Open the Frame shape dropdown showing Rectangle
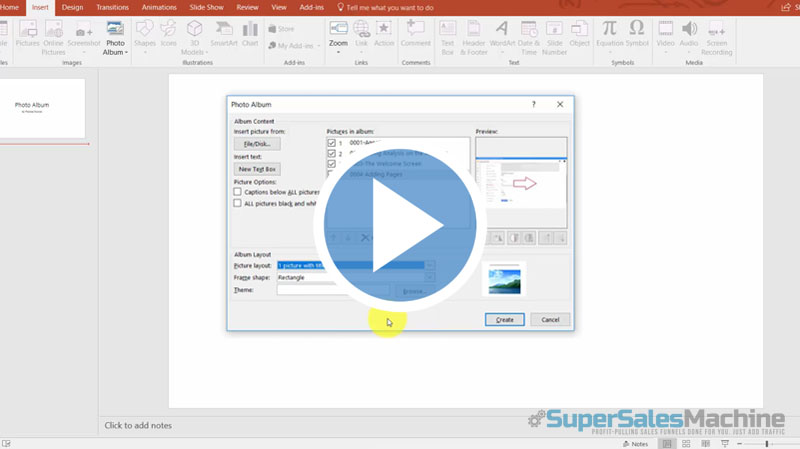 (431, 277)
